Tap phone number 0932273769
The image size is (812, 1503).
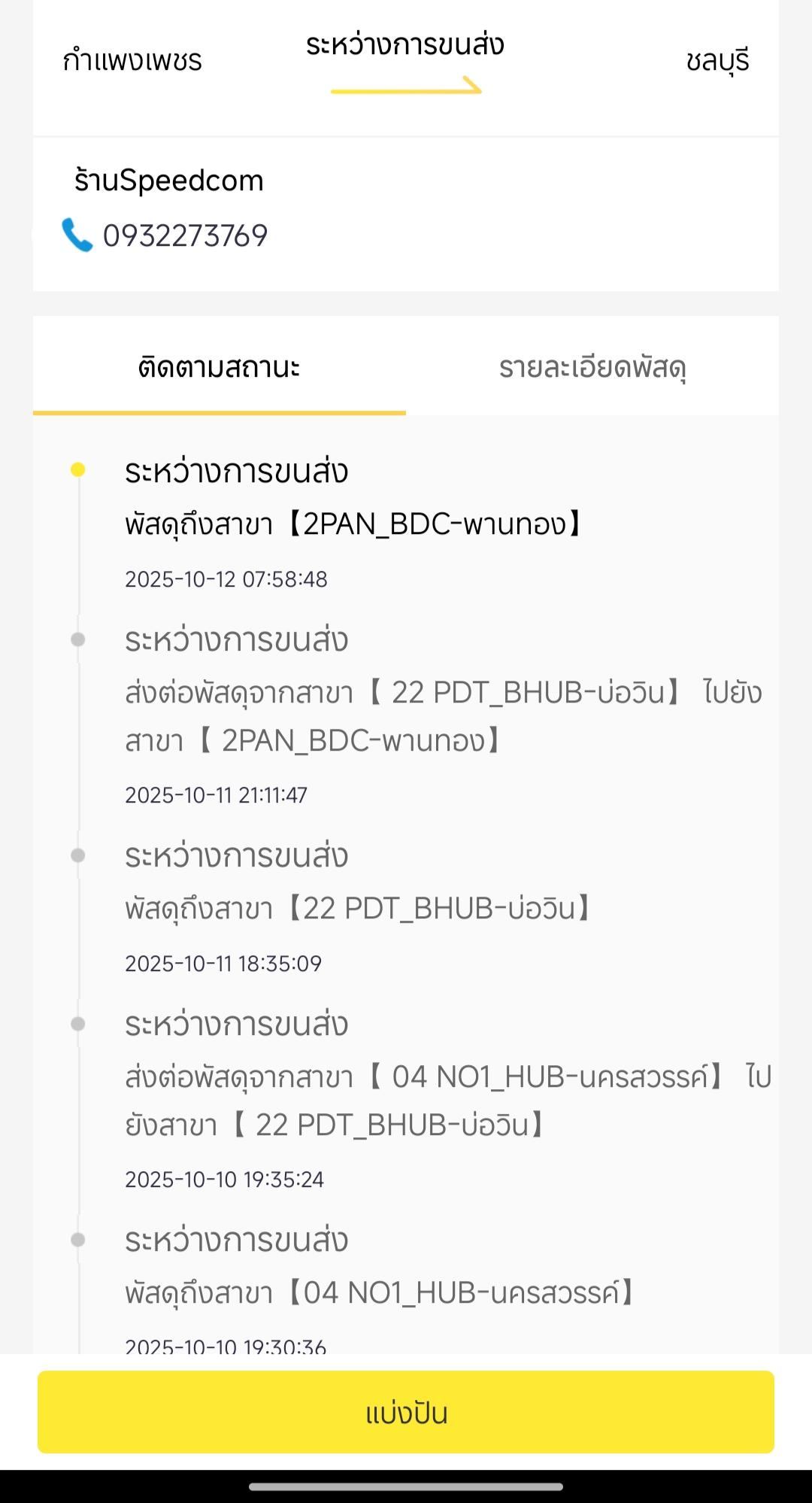[185, 235]
